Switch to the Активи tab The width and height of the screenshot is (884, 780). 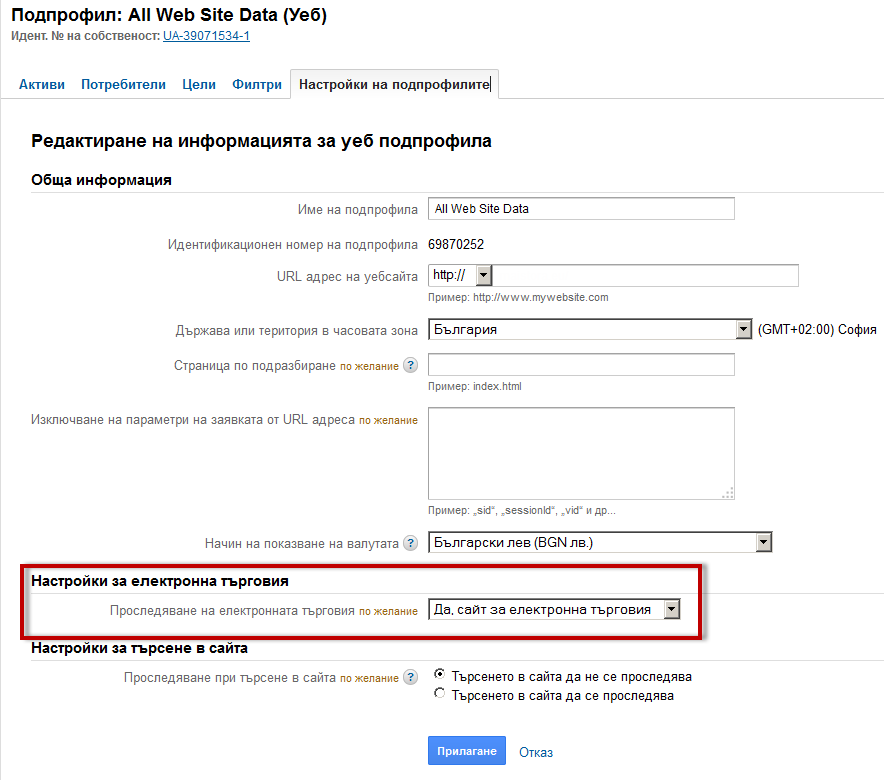coord(42,85)
